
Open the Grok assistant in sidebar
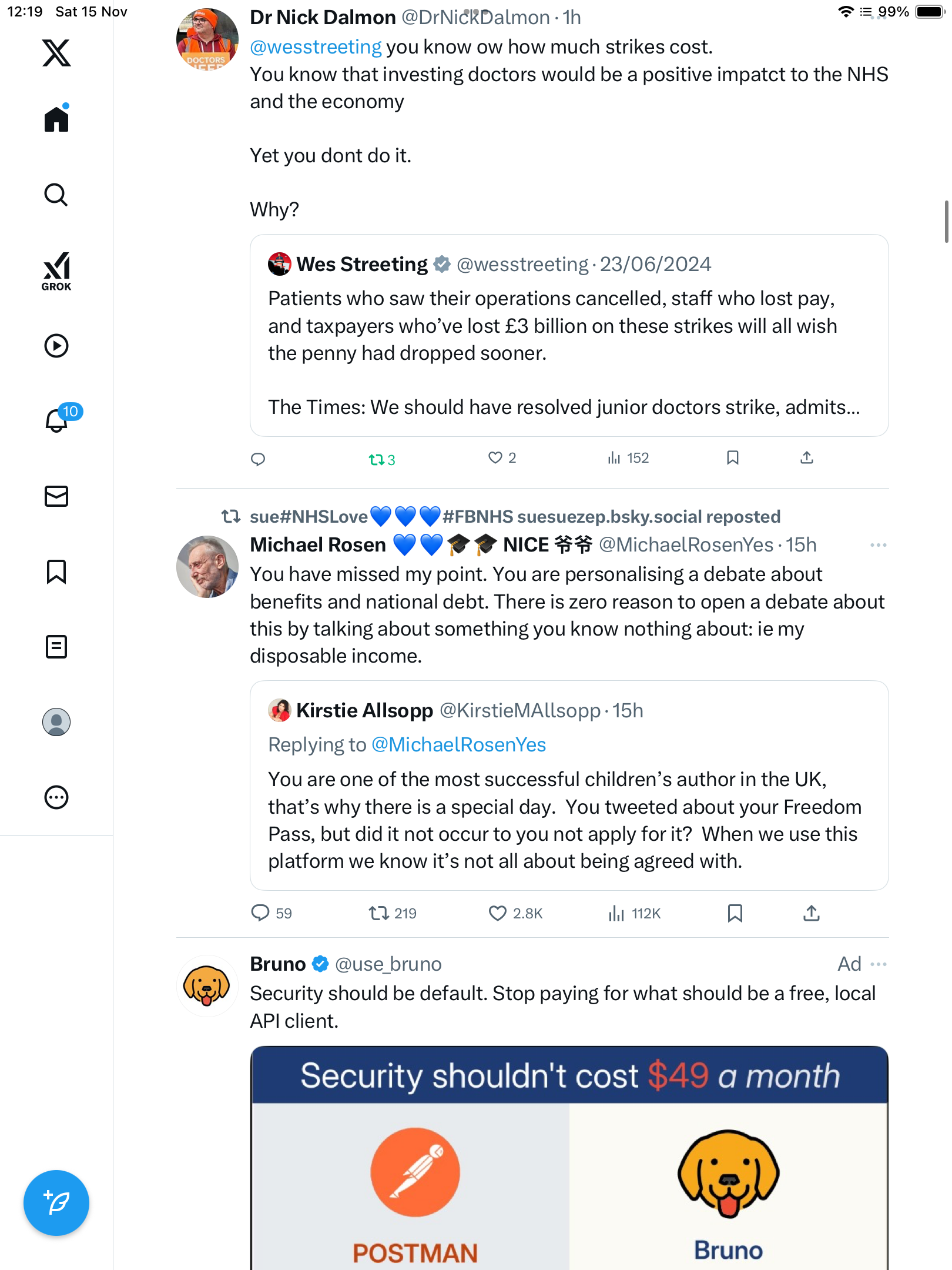pos(56,271)
